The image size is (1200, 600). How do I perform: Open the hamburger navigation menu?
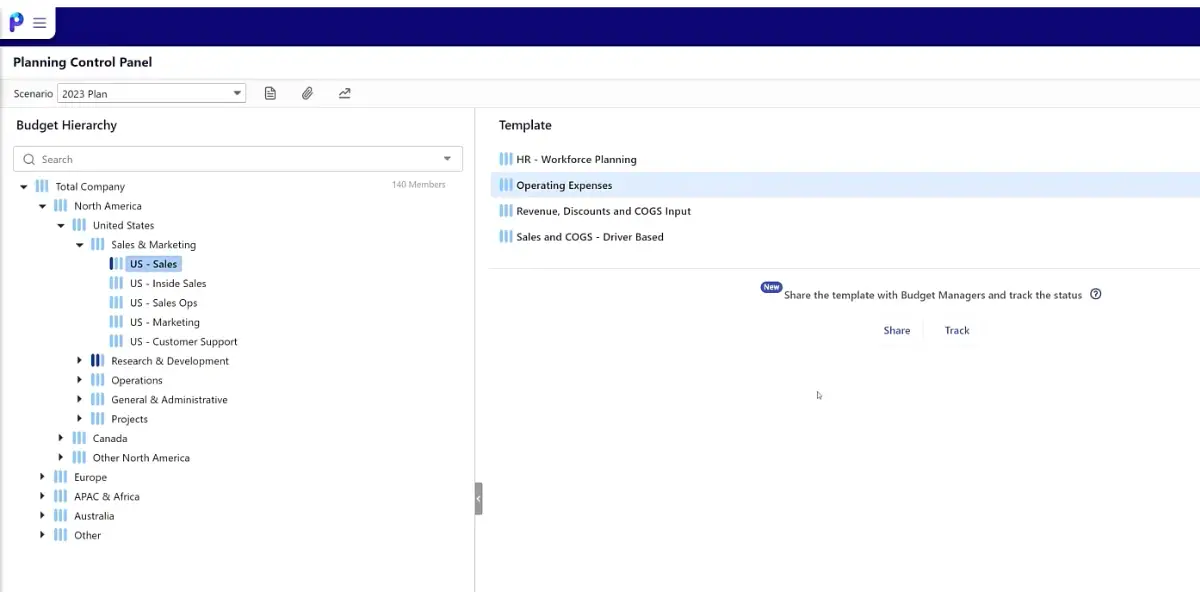click(40, 23)
